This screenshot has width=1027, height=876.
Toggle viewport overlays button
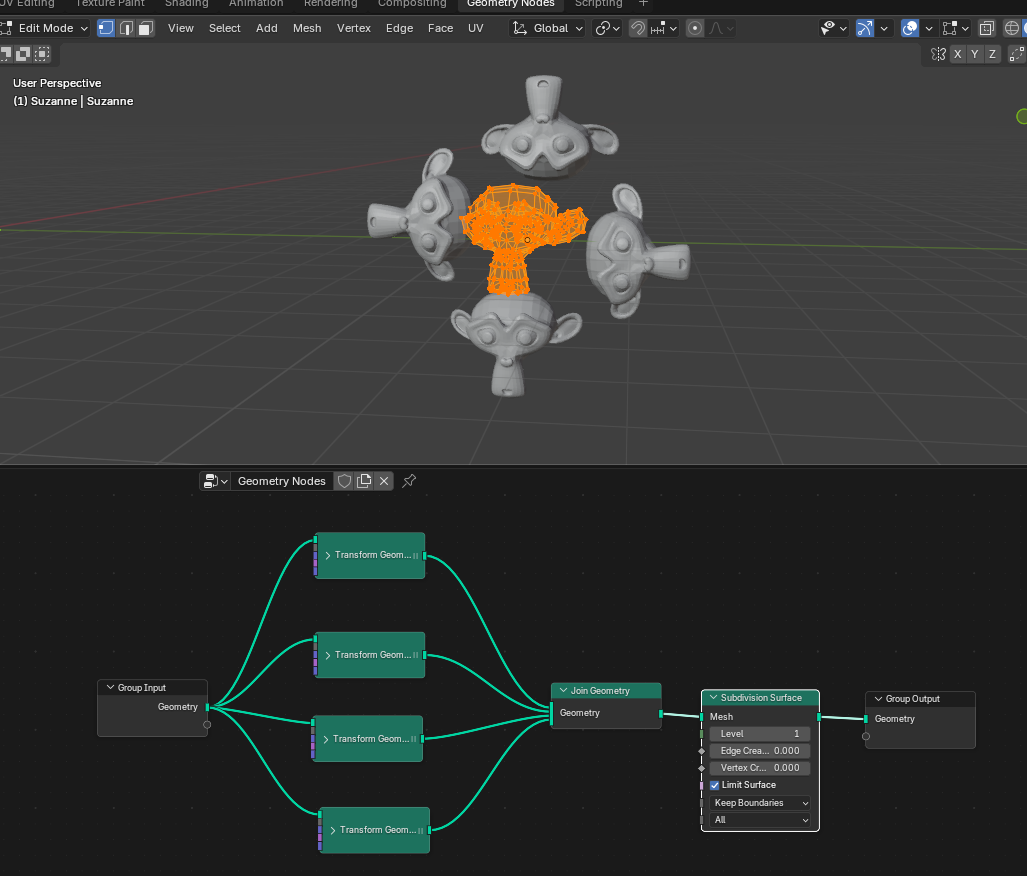[x=910, y=28]
